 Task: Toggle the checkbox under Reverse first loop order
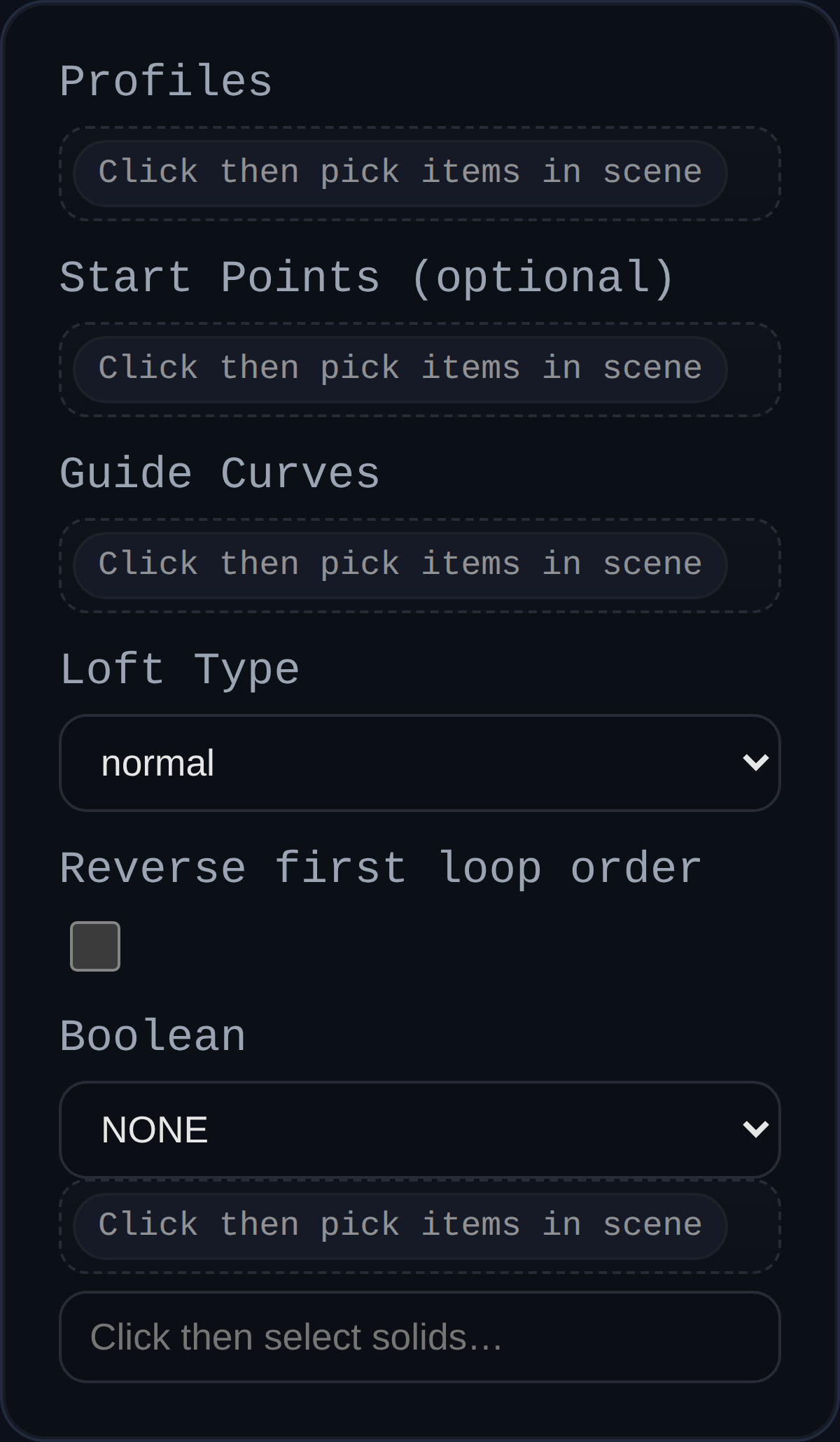point(95,946)
